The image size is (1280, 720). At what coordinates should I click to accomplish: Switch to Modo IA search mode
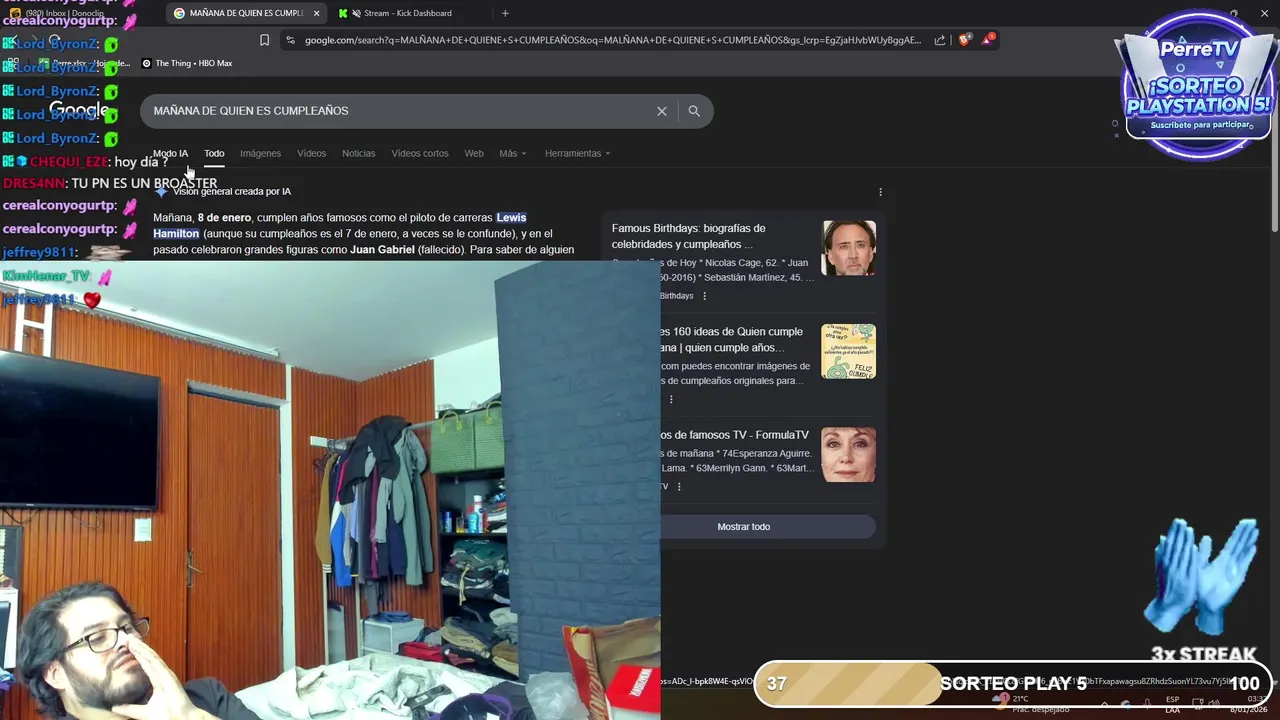170,153
